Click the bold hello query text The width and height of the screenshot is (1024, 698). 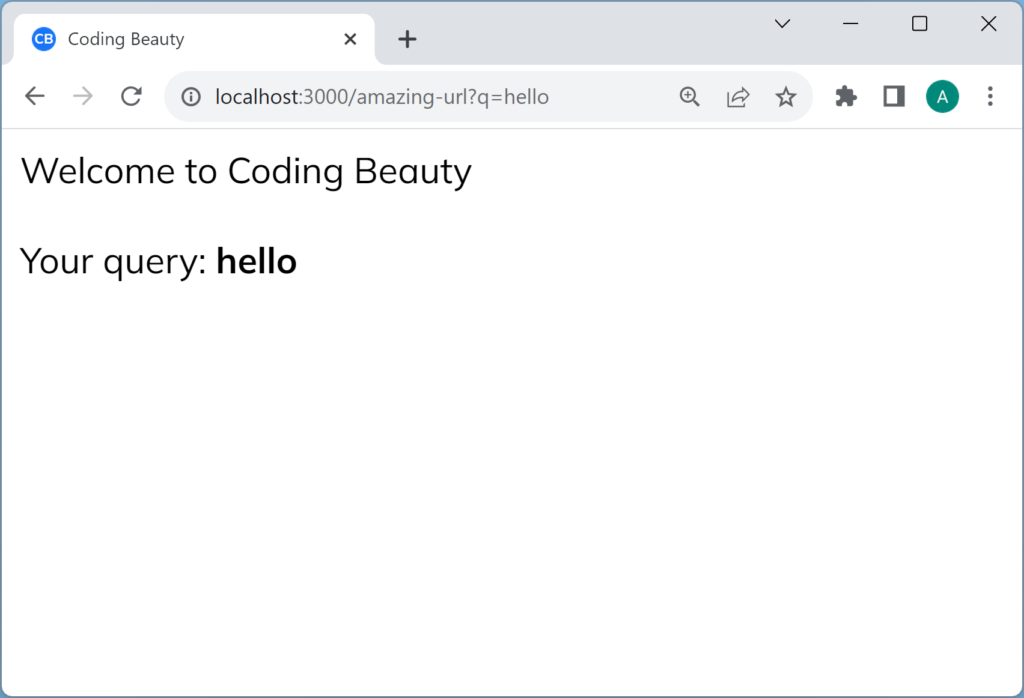(256, 261)
